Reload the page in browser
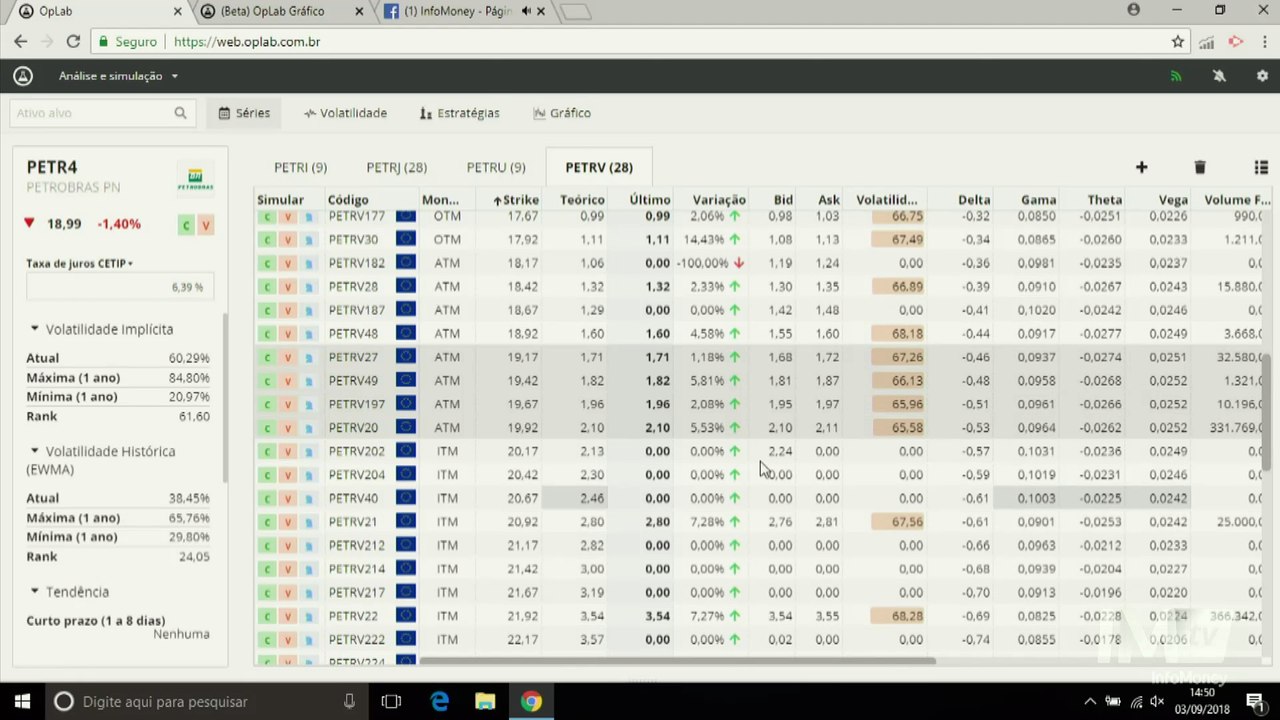Viewport: 1280px width, 720px height. tap(73, 42)
